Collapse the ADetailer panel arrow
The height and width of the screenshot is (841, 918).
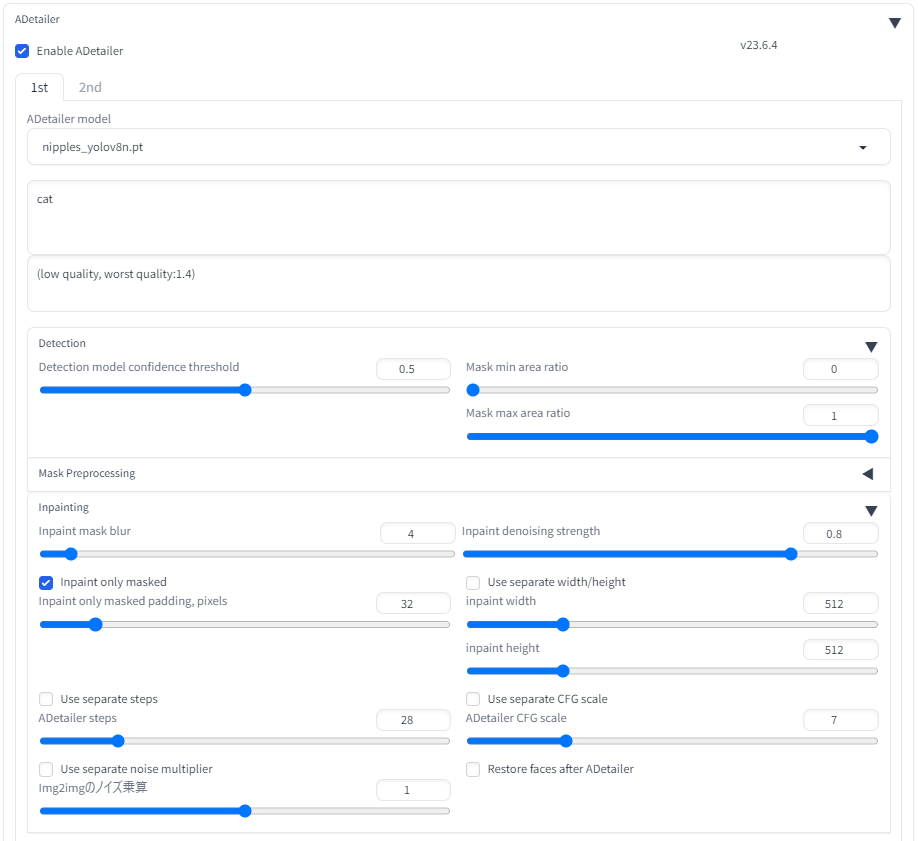pyautogui.click(x=894, y=23)
